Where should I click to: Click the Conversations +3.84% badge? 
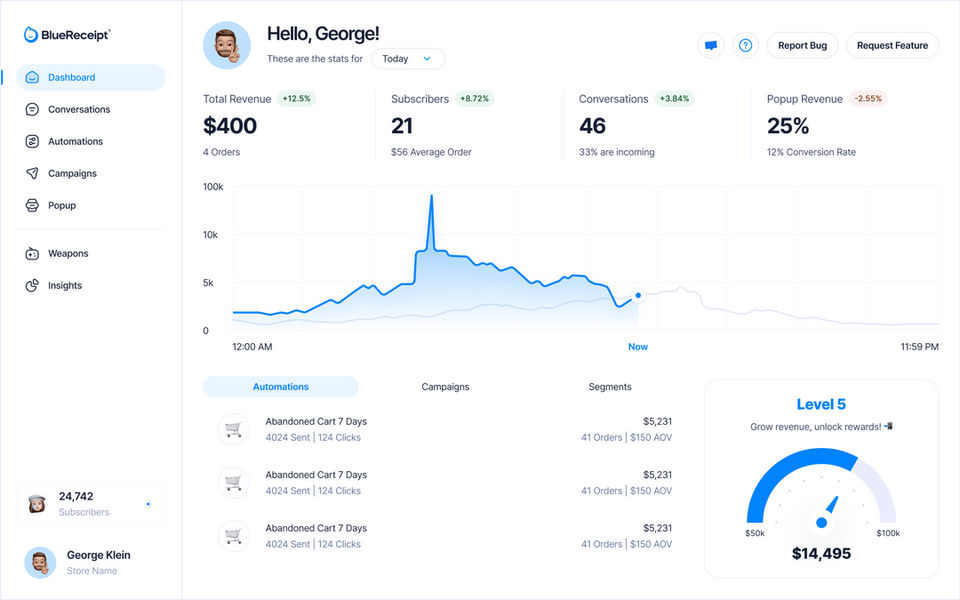point(674,99)
